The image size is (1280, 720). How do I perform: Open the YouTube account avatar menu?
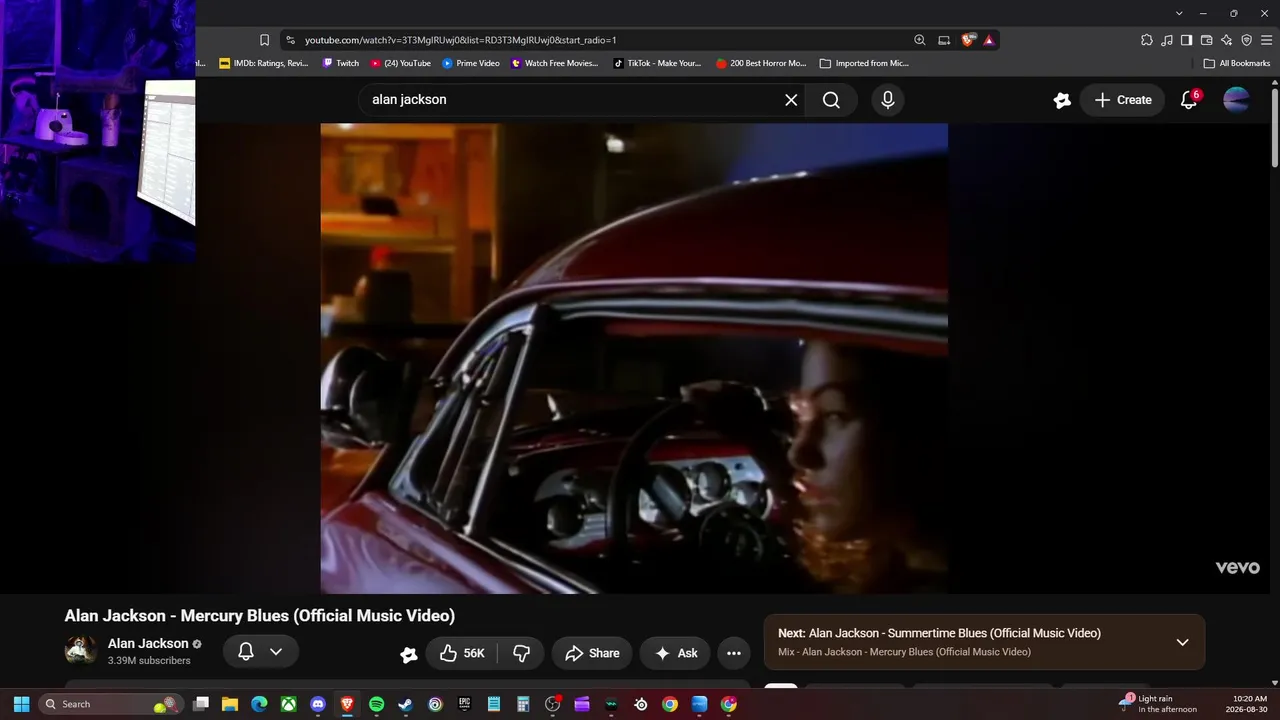(x=1237, y=100)
